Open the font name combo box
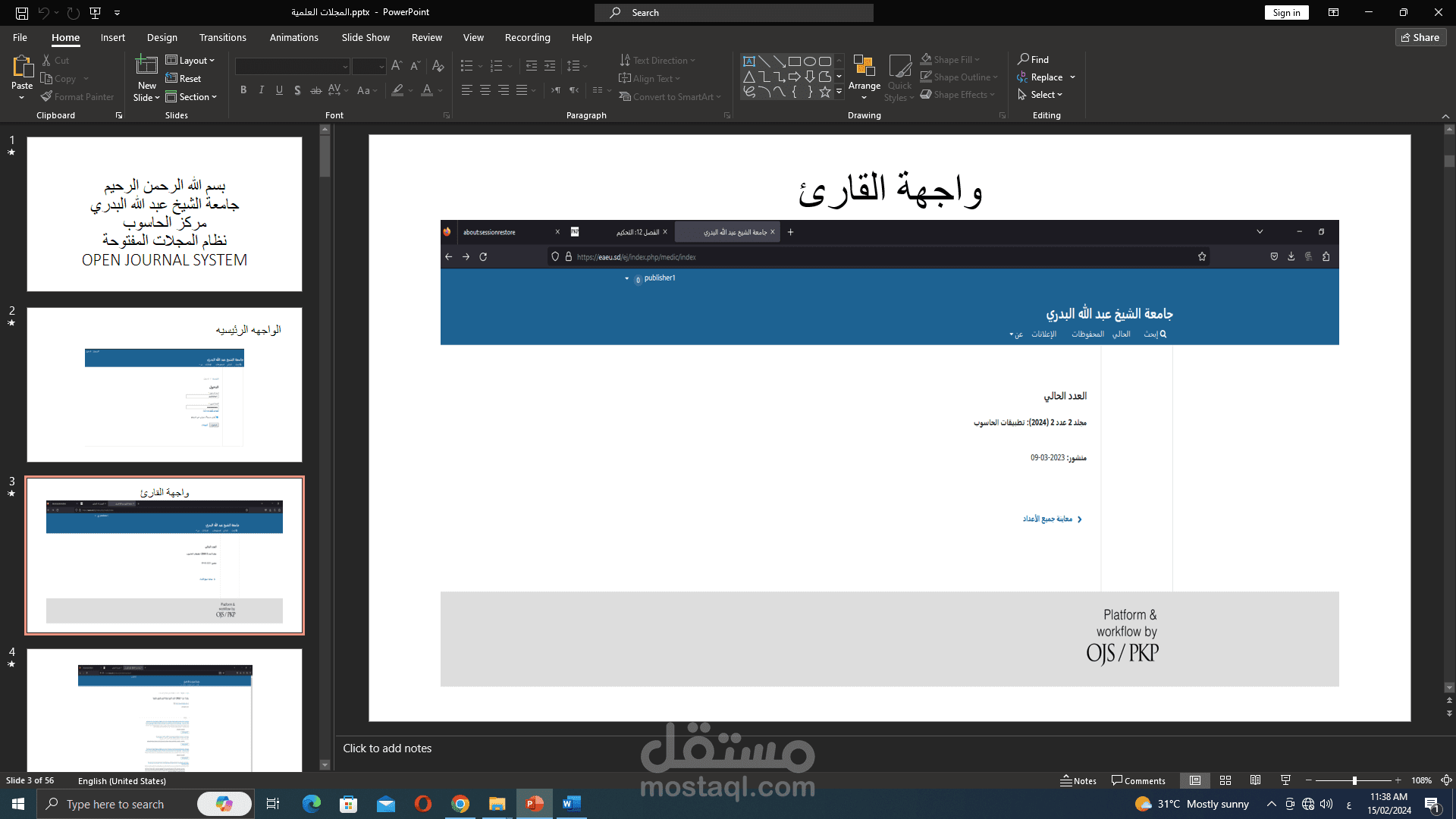The width and height of the screenshot is (1456, 819). 292,67
